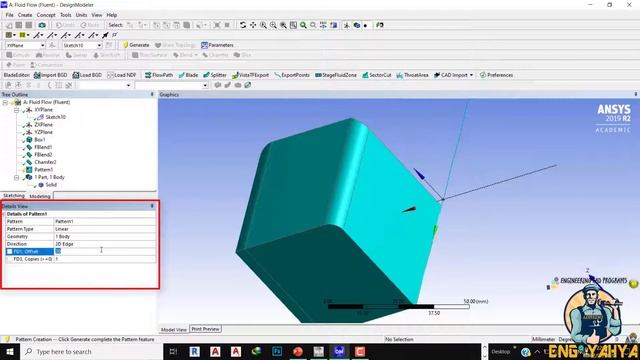Click the VistaTFExport tool

coord(251,75)
